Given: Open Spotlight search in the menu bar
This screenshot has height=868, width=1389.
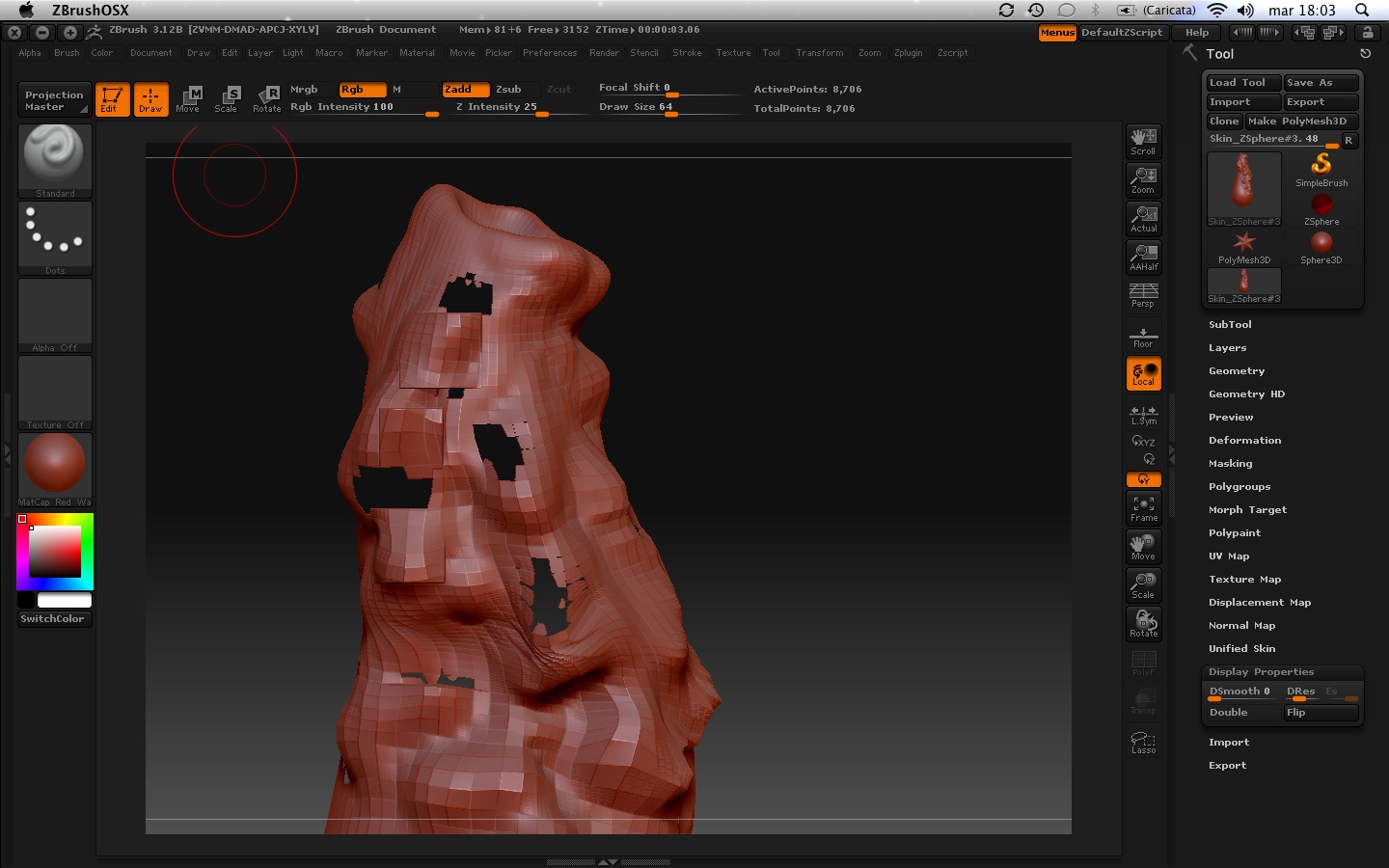Looking at the screenshot, I should tap(1362, 10).
